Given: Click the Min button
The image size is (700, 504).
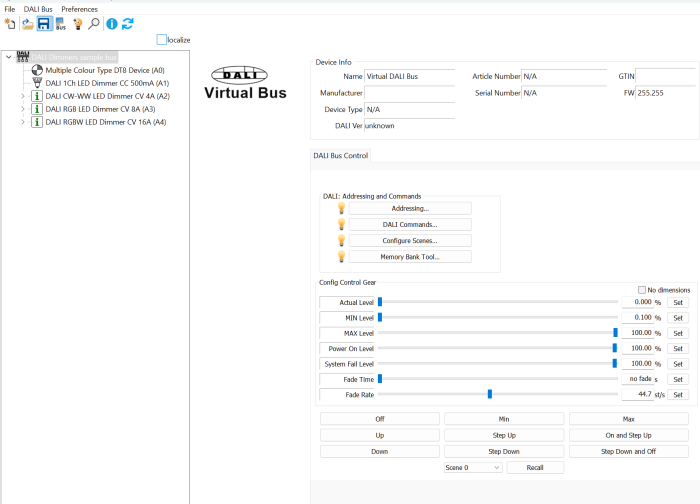Looking at the screenshot, I should (x=504, y=419).
